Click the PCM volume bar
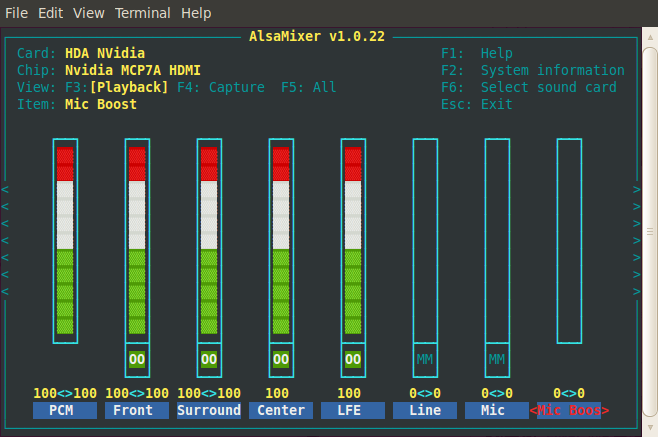Screen dimensions: 658x437 (65, 240)
